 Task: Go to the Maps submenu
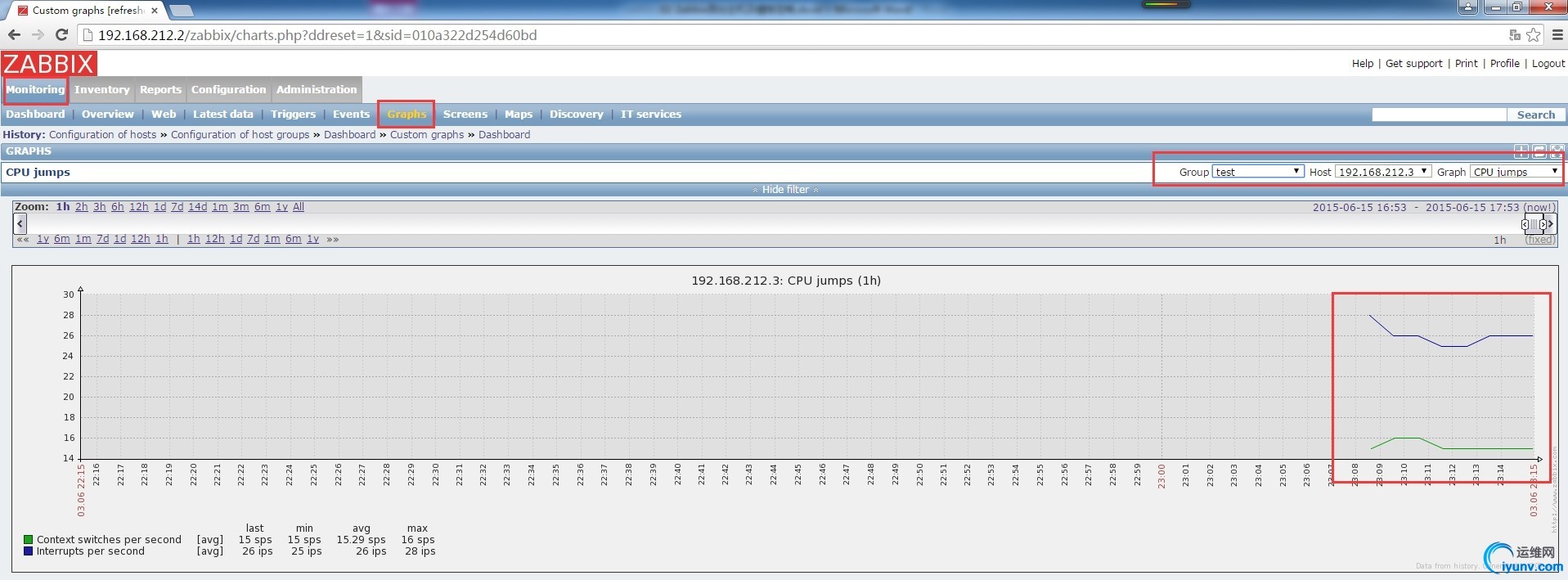pos(519,115)
